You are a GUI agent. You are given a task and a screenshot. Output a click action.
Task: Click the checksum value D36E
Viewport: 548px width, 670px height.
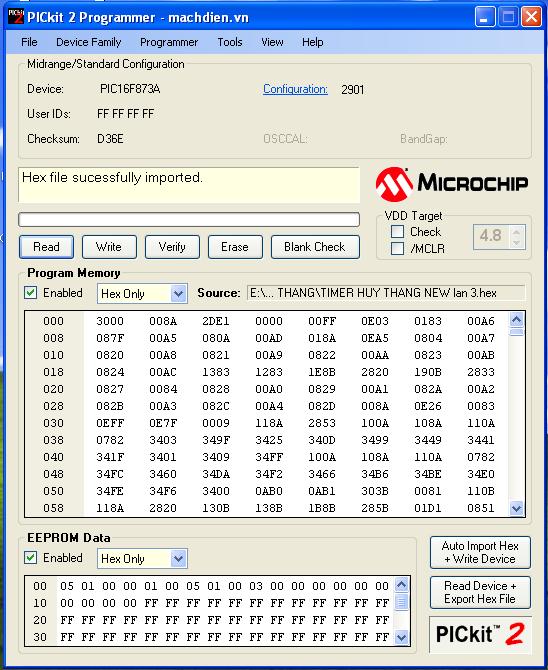(x=110, y=139)
